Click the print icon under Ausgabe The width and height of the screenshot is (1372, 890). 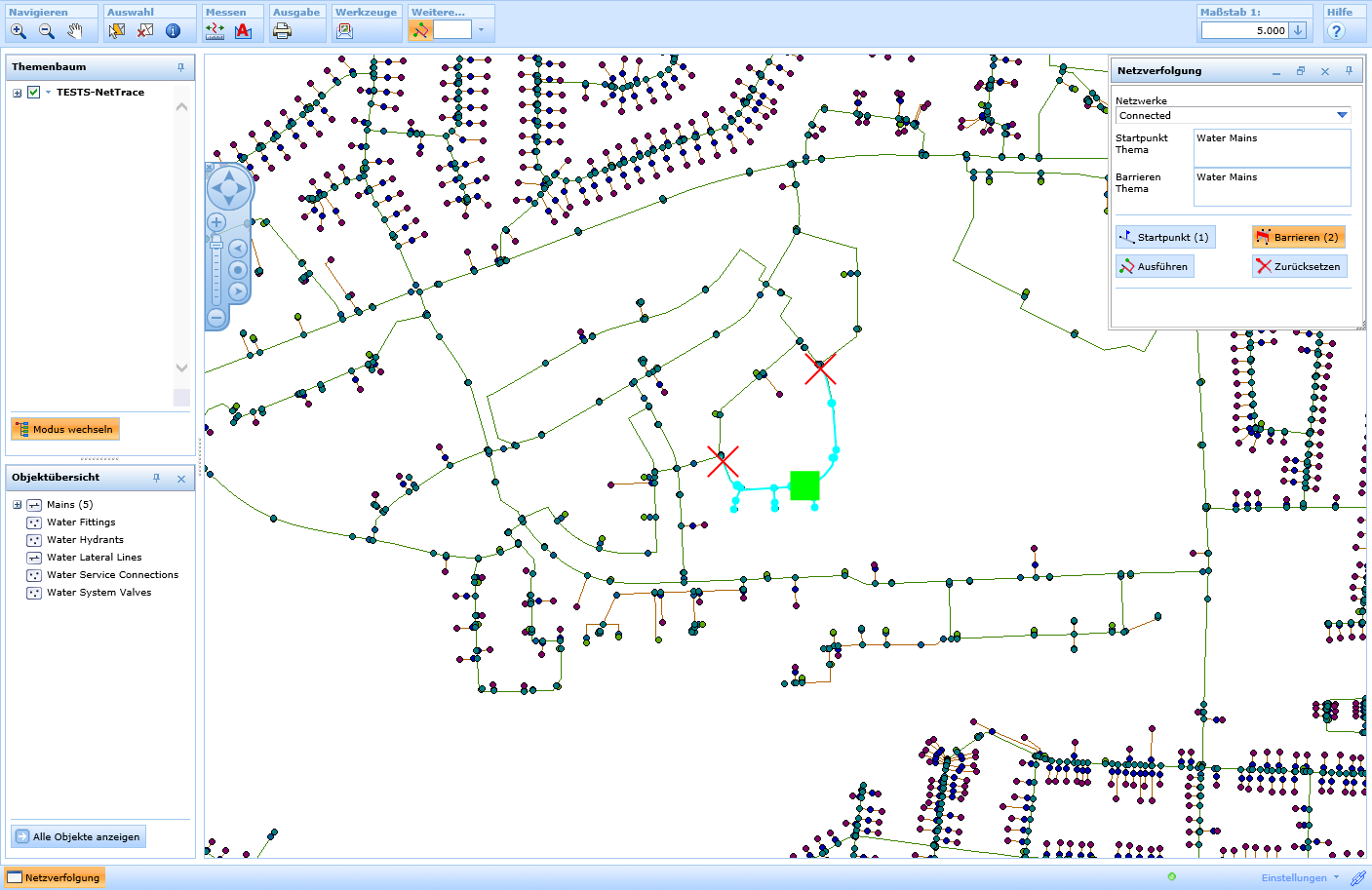point(283,31)
